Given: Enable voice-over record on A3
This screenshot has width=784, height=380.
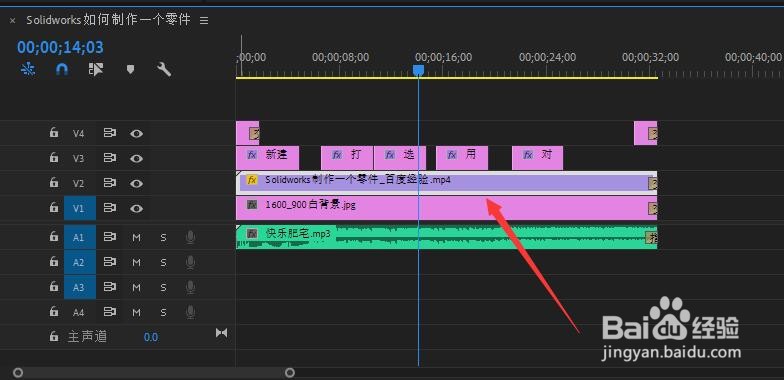Looking at the screenshot, I should pos(190,288).
